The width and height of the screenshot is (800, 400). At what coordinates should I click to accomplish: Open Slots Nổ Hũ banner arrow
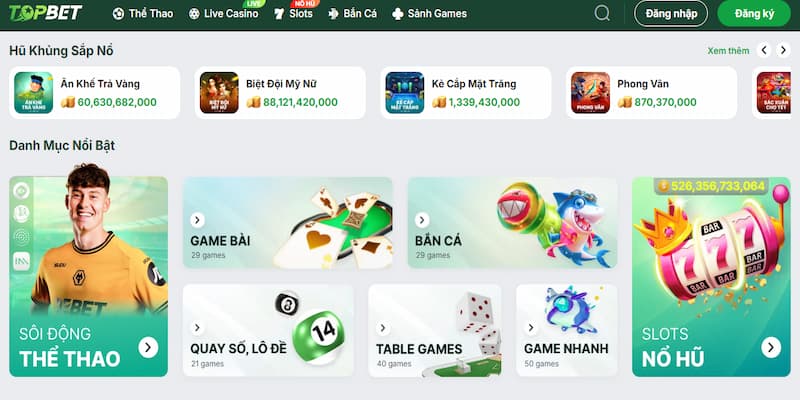click(771, 347)
